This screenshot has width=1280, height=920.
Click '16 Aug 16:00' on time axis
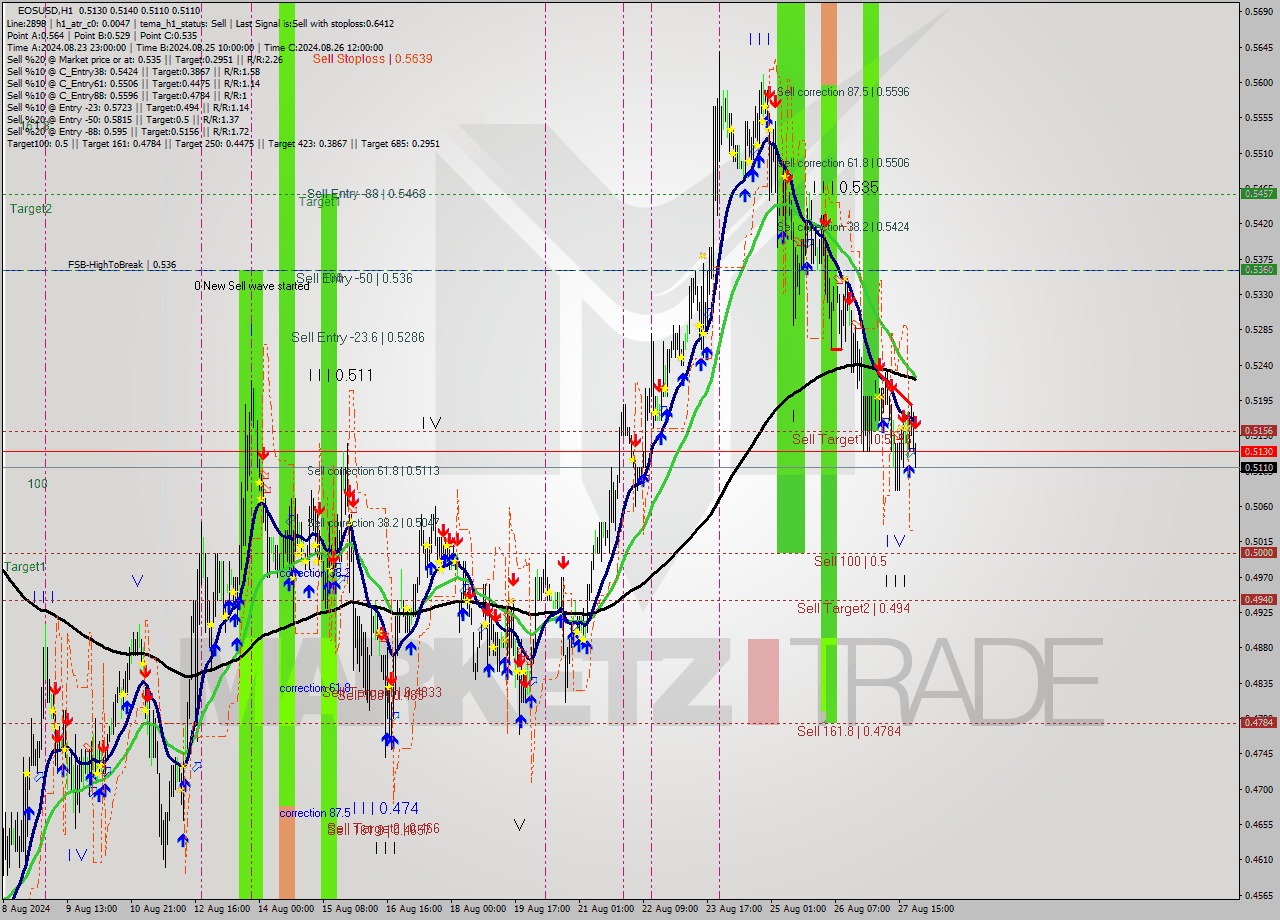pyautogui.click(x=414, y=909)
